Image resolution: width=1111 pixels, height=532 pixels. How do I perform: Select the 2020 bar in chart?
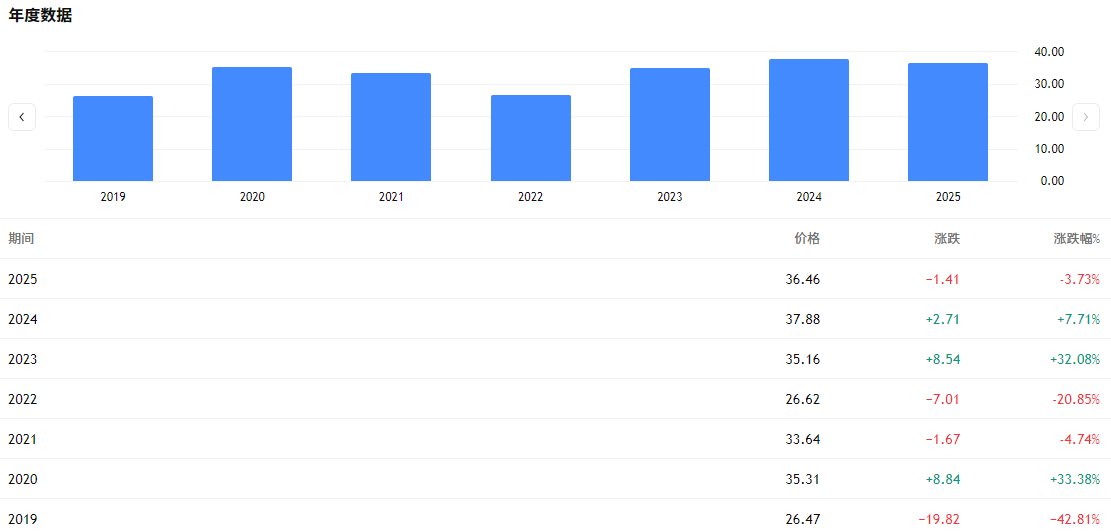252,124
